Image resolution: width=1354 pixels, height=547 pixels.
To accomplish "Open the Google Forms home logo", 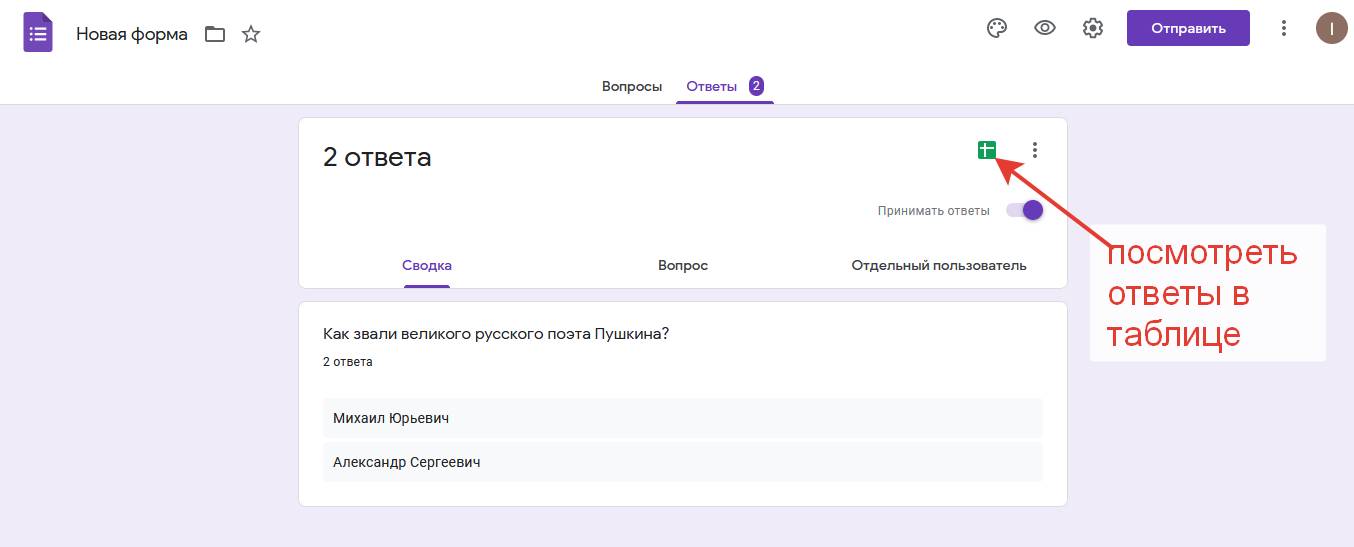I will (x=38, y=33).
